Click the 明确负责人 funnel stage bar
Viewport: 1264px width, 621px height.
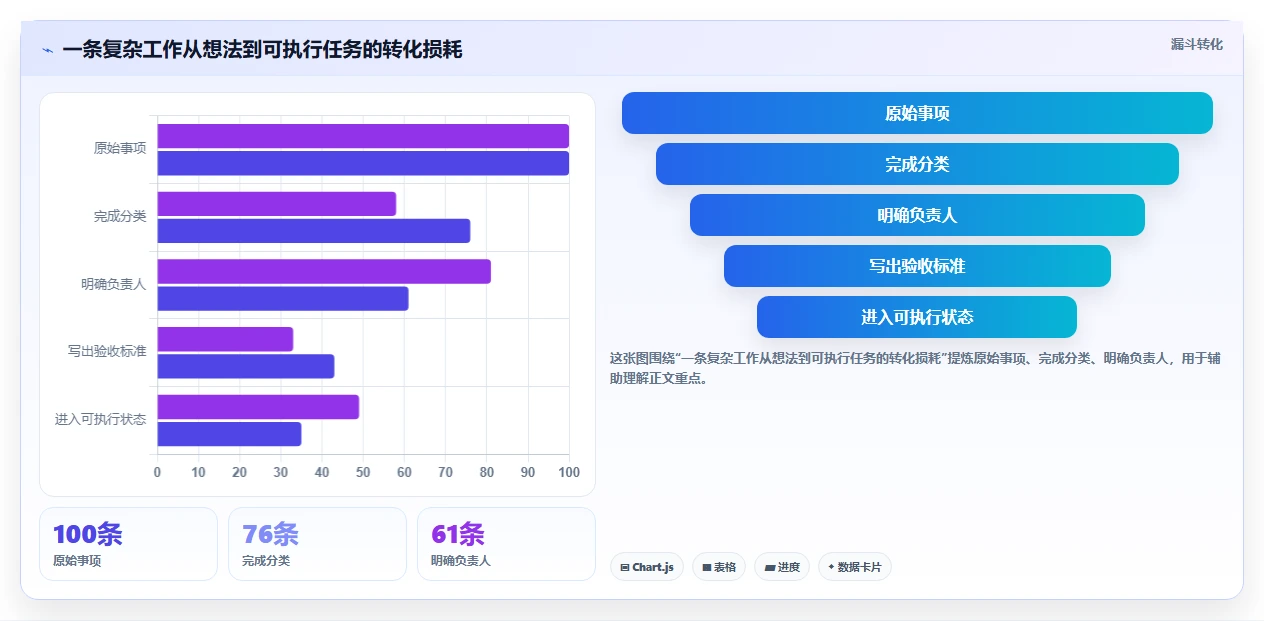pyautogui.click(x=917, y=215)
